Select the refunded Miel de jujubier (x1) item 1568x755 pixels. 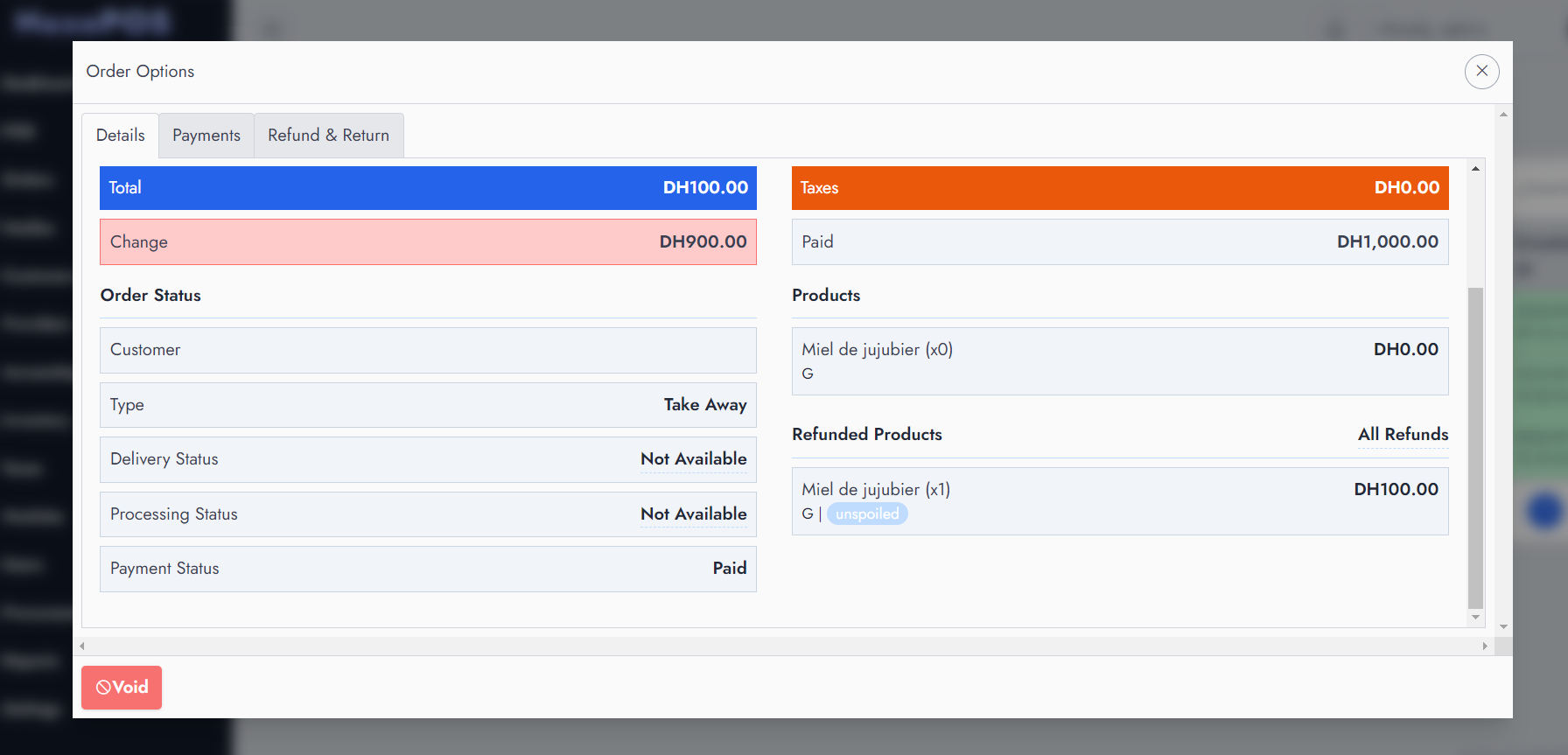pyautogui.click(x=1120, y=501)
